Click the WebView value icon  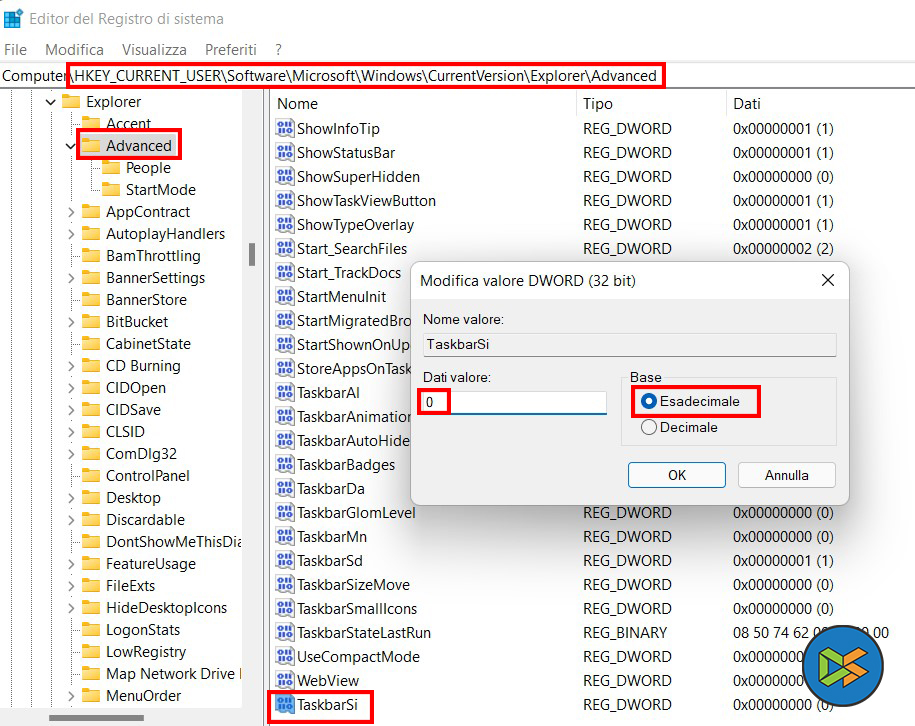click(285, 680)
